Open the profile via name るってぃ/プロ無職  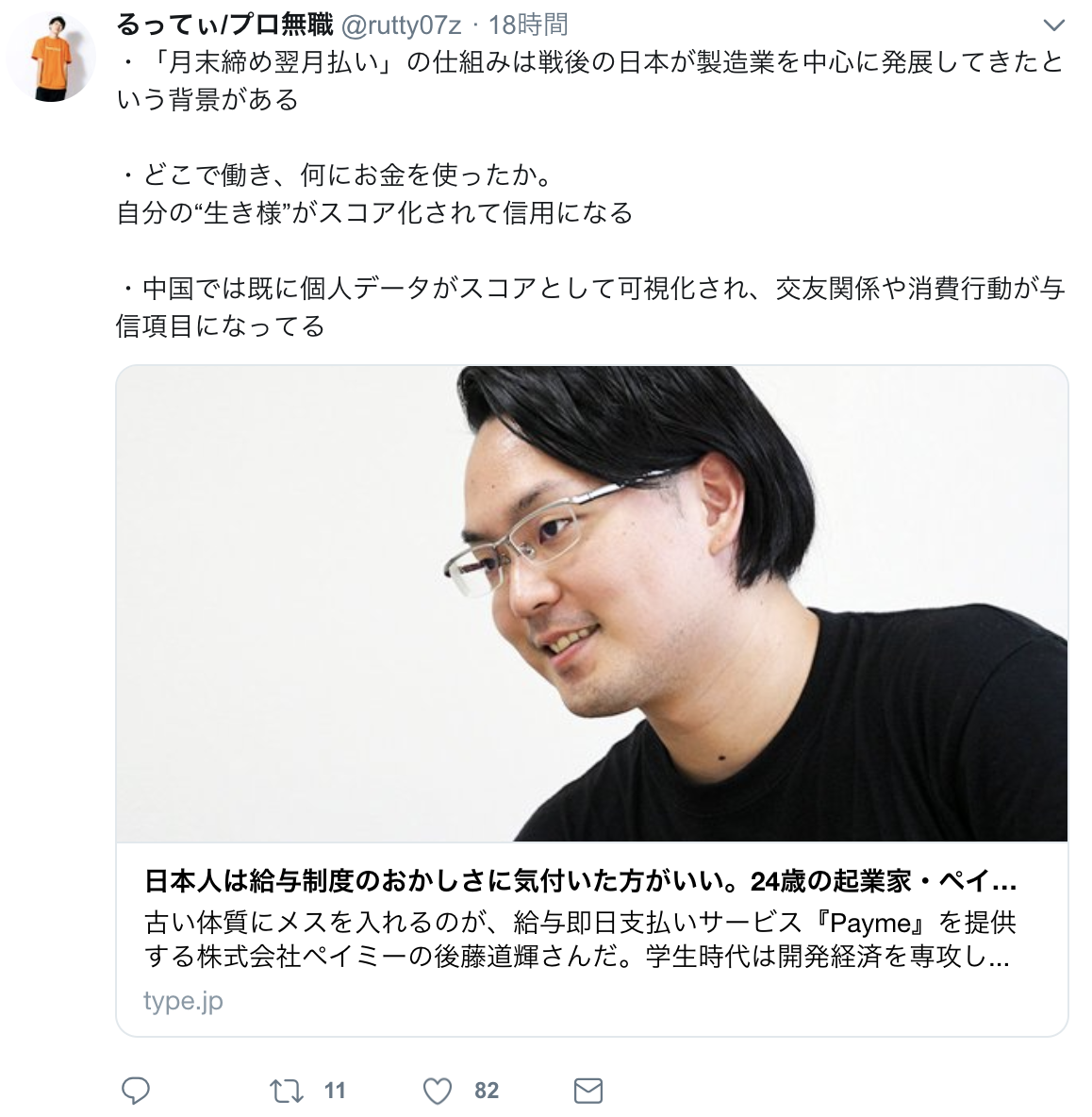224,25
